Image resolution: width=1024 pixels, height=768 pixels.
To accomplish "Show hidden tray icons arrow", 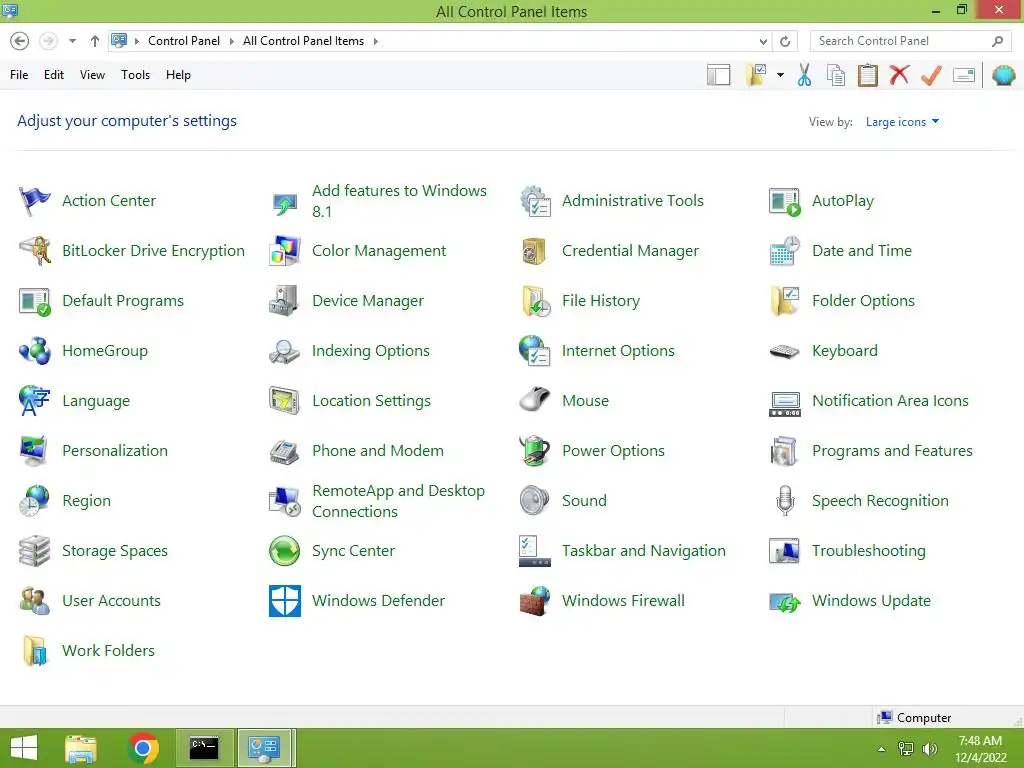I will [x=882, y=749].
